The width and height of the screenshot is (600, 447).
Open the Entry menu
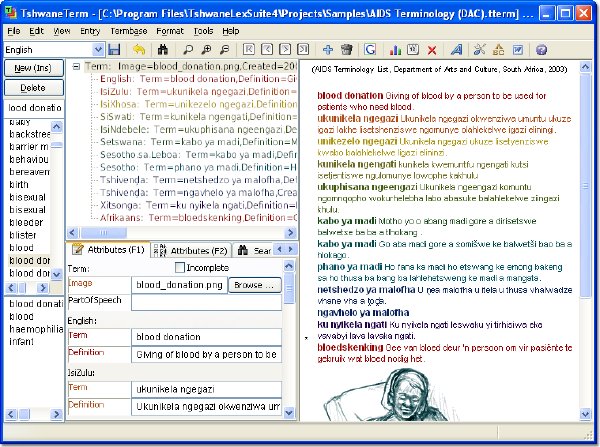point(90,31)
